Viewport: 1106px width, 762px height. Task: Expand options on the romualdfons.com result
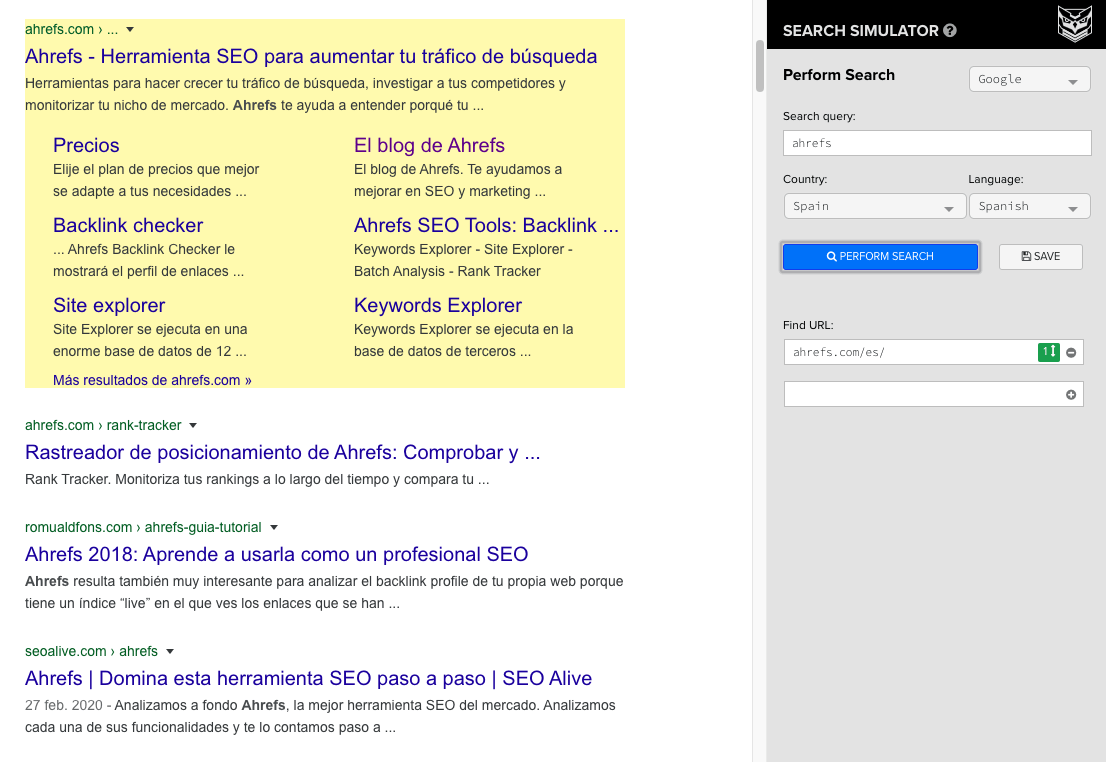(x=274, y=527)
